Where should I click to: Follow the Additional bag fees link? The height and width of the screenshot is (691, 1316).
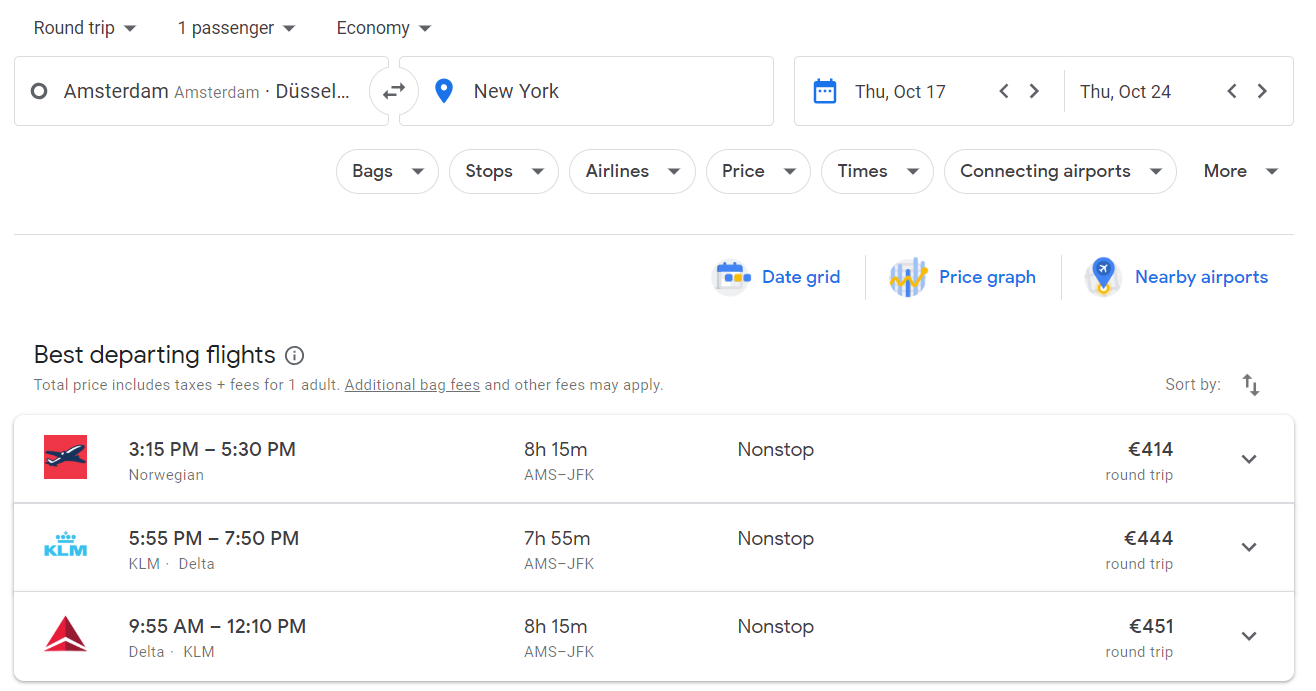(x=412, y=385)
